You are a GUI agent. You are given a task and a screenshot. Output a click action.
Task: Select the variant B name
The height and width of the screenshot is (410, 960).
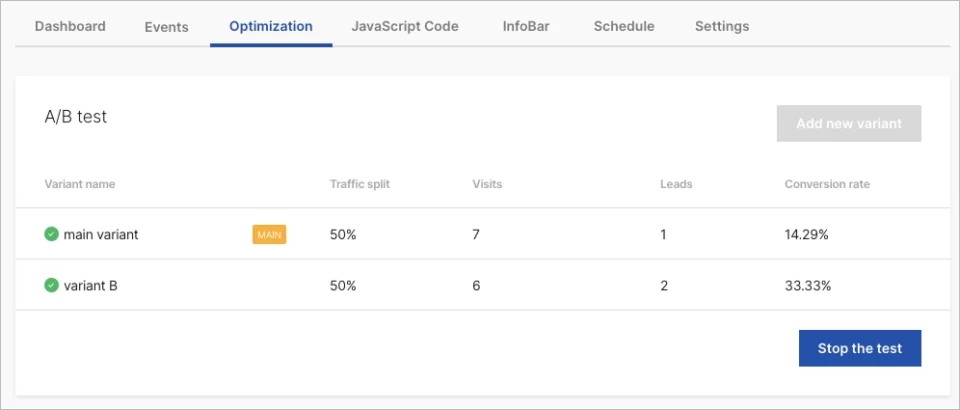tap(90, 285)
